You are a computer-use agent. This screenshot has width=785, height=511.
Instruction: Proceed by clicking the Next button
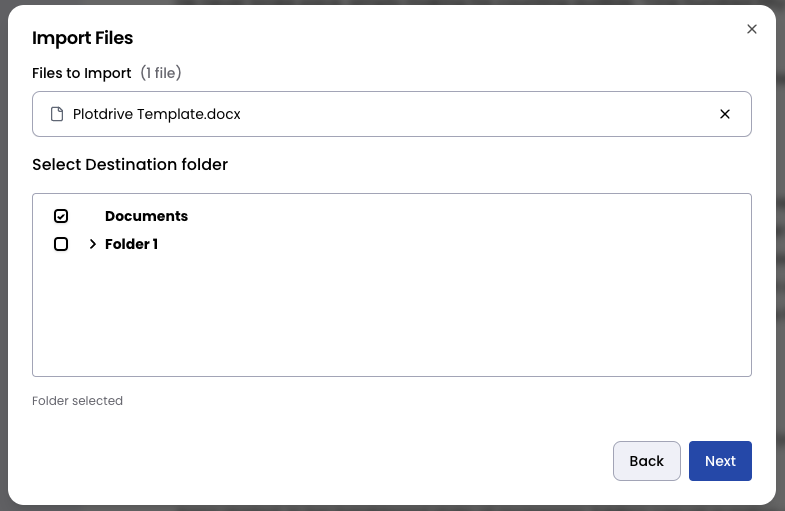pyautogui.click(x=720, y=461)
